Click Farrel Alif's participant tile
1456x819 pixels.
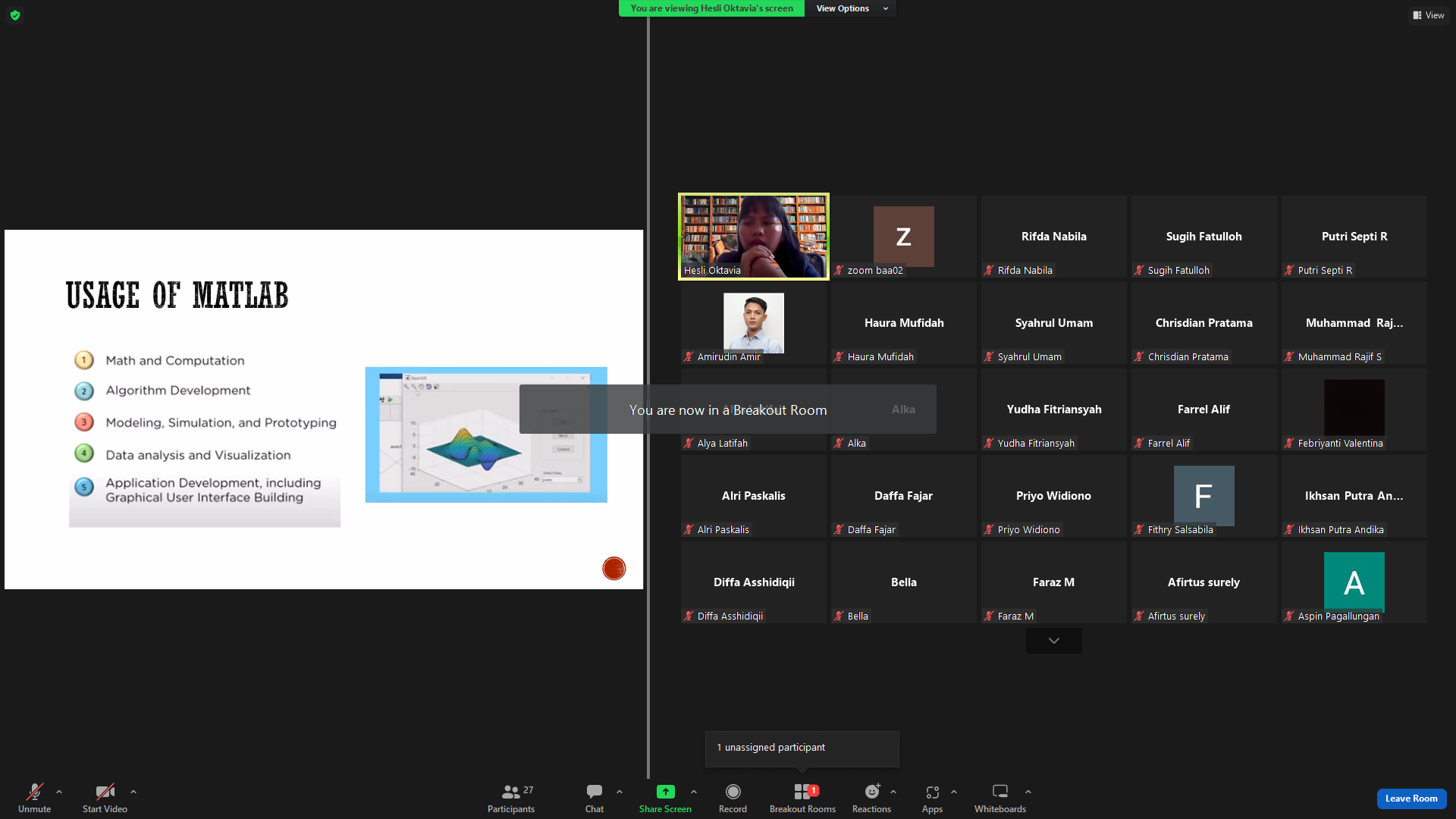1204,409
